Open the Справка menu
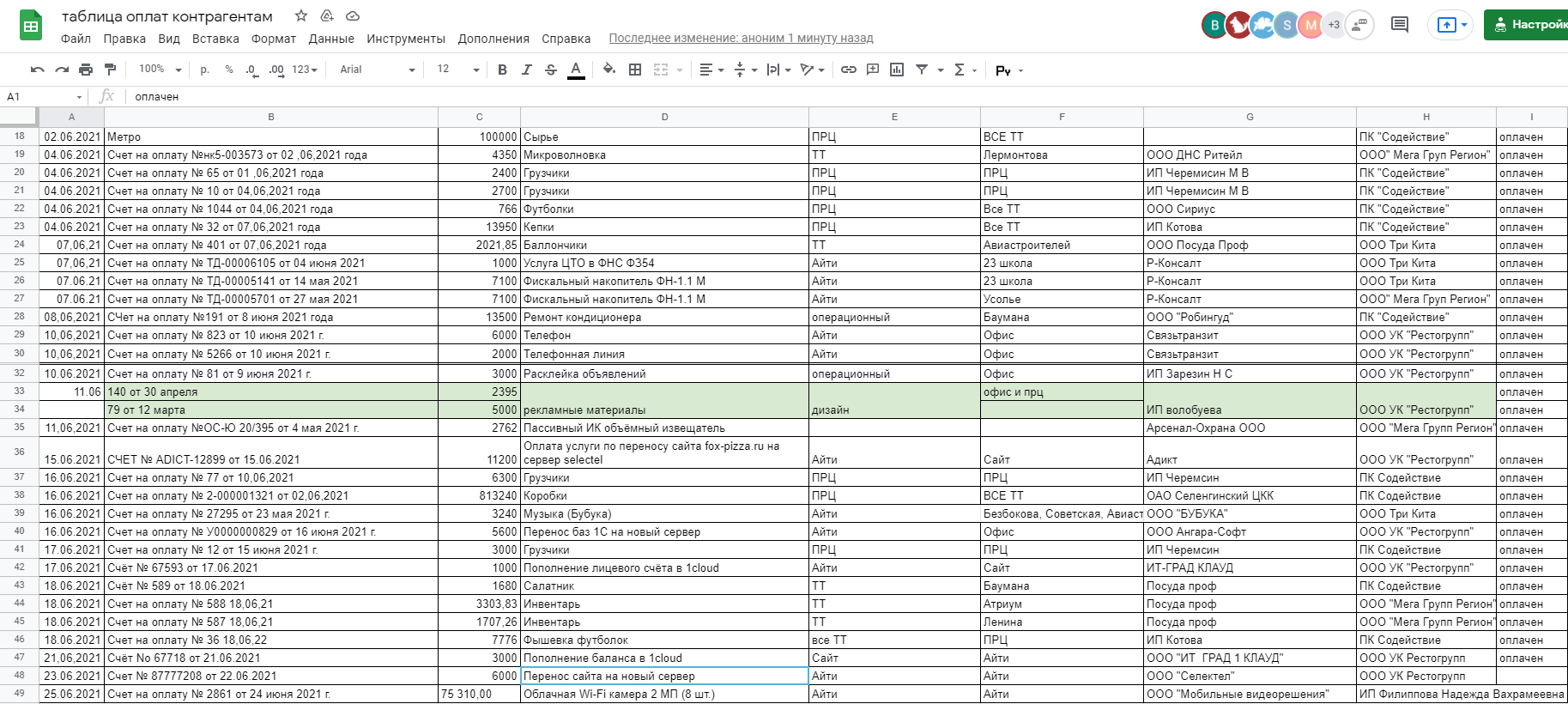 click(x=566, y=39)
